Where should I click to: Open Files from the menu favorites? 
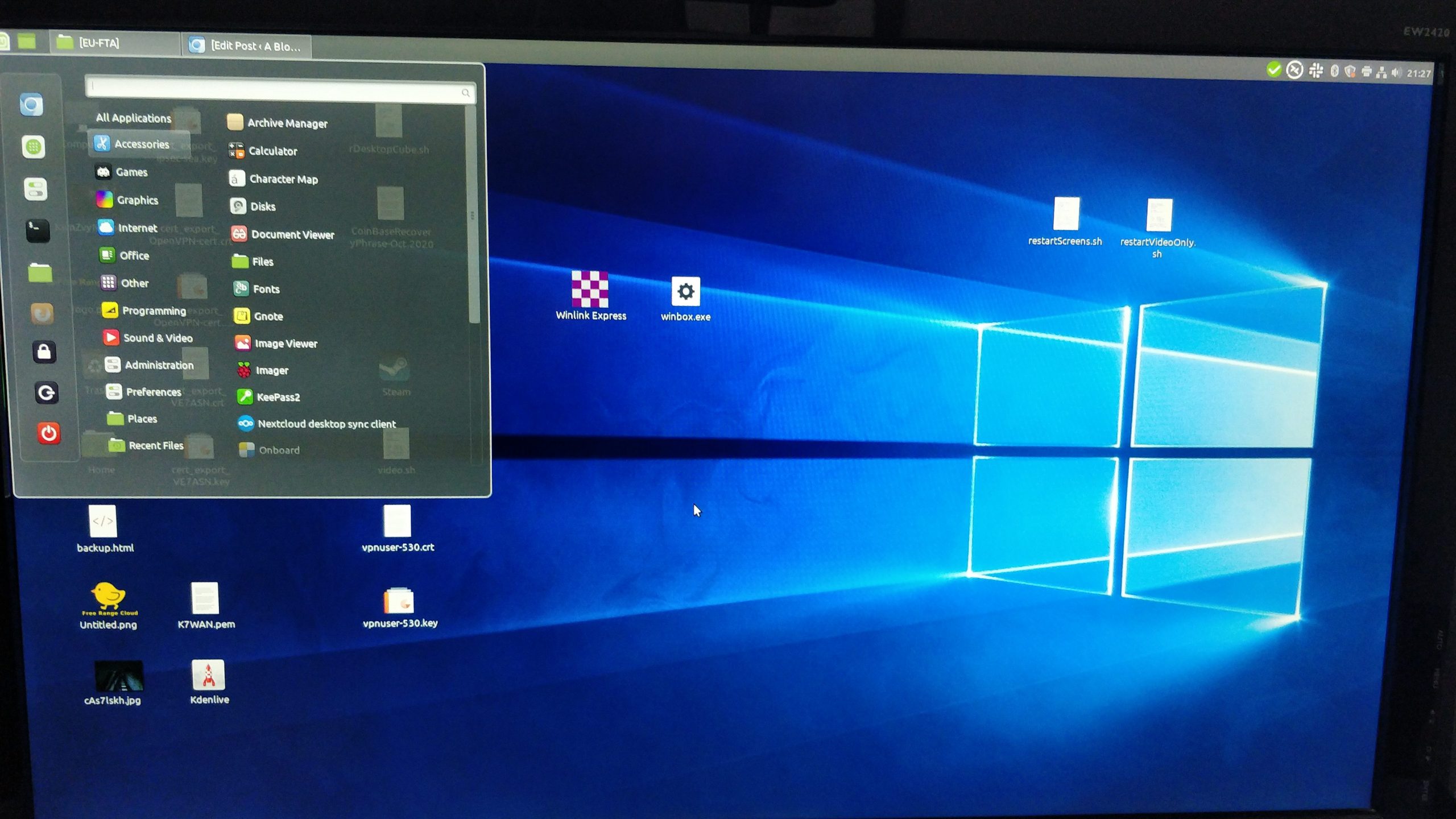click(x=40, y=272)
